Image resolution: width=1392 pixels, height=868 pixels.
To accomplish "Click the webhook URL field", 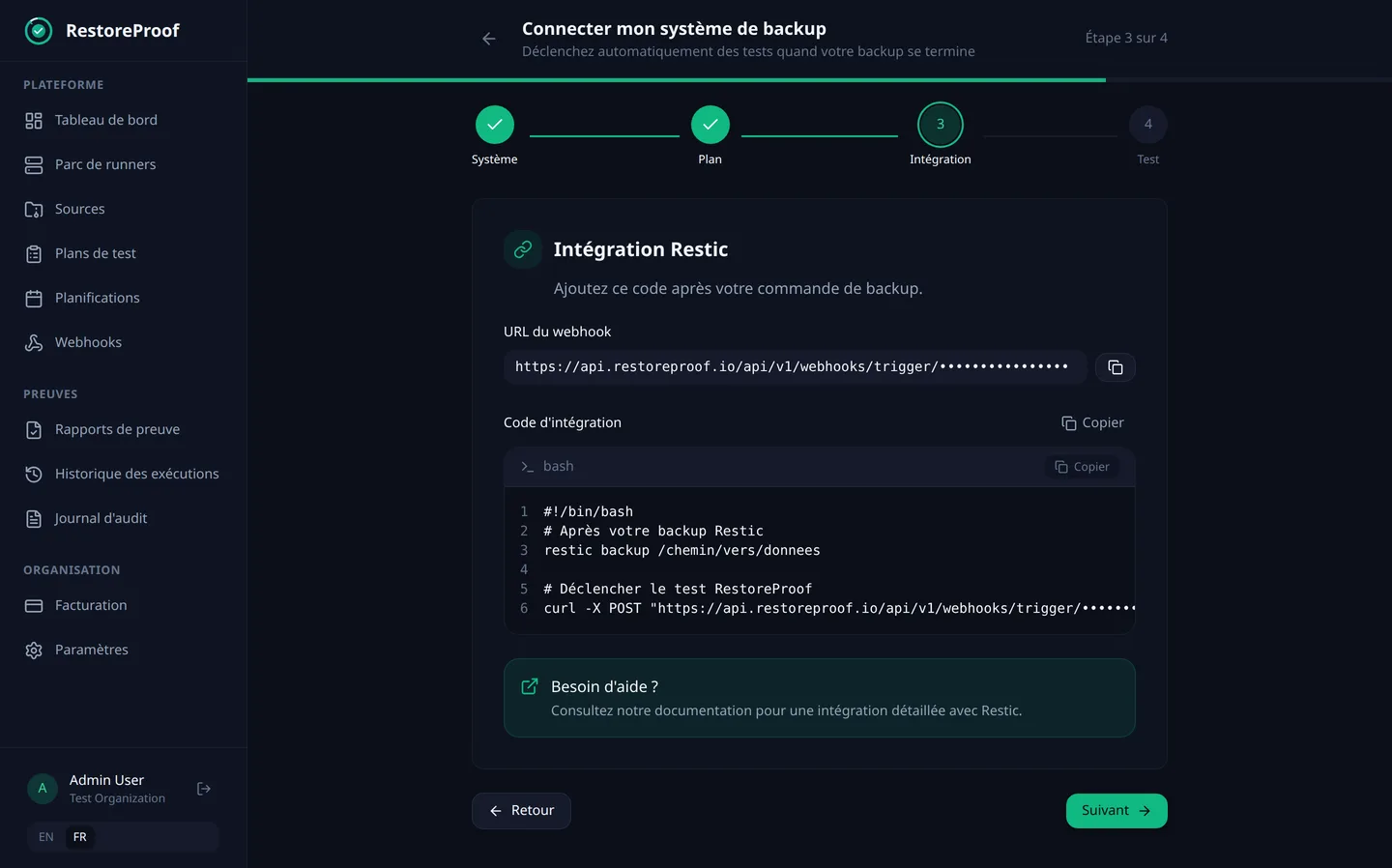I will [x=796, y=367].
